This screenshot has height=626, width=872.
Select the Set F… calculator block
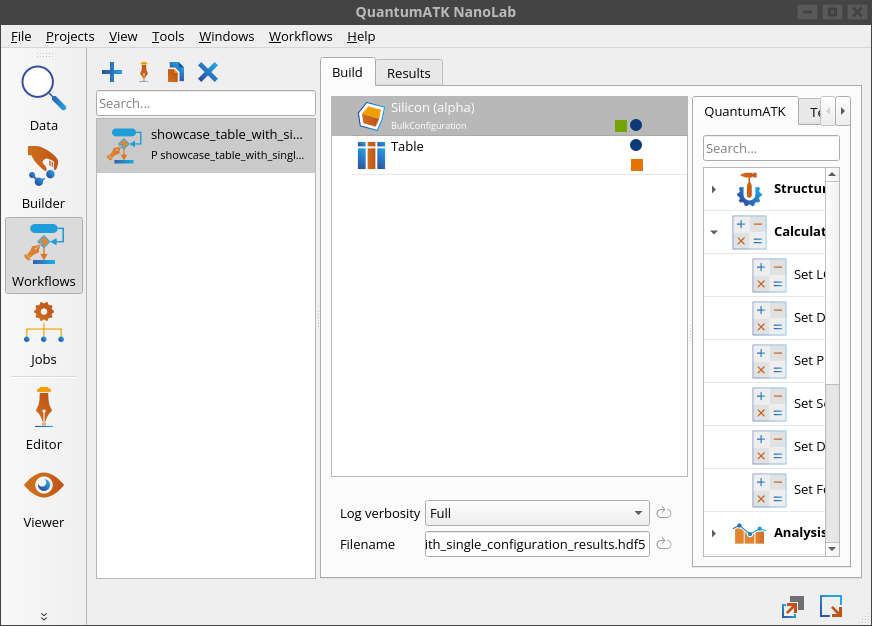pyautogui.click(x=765, y=490)
